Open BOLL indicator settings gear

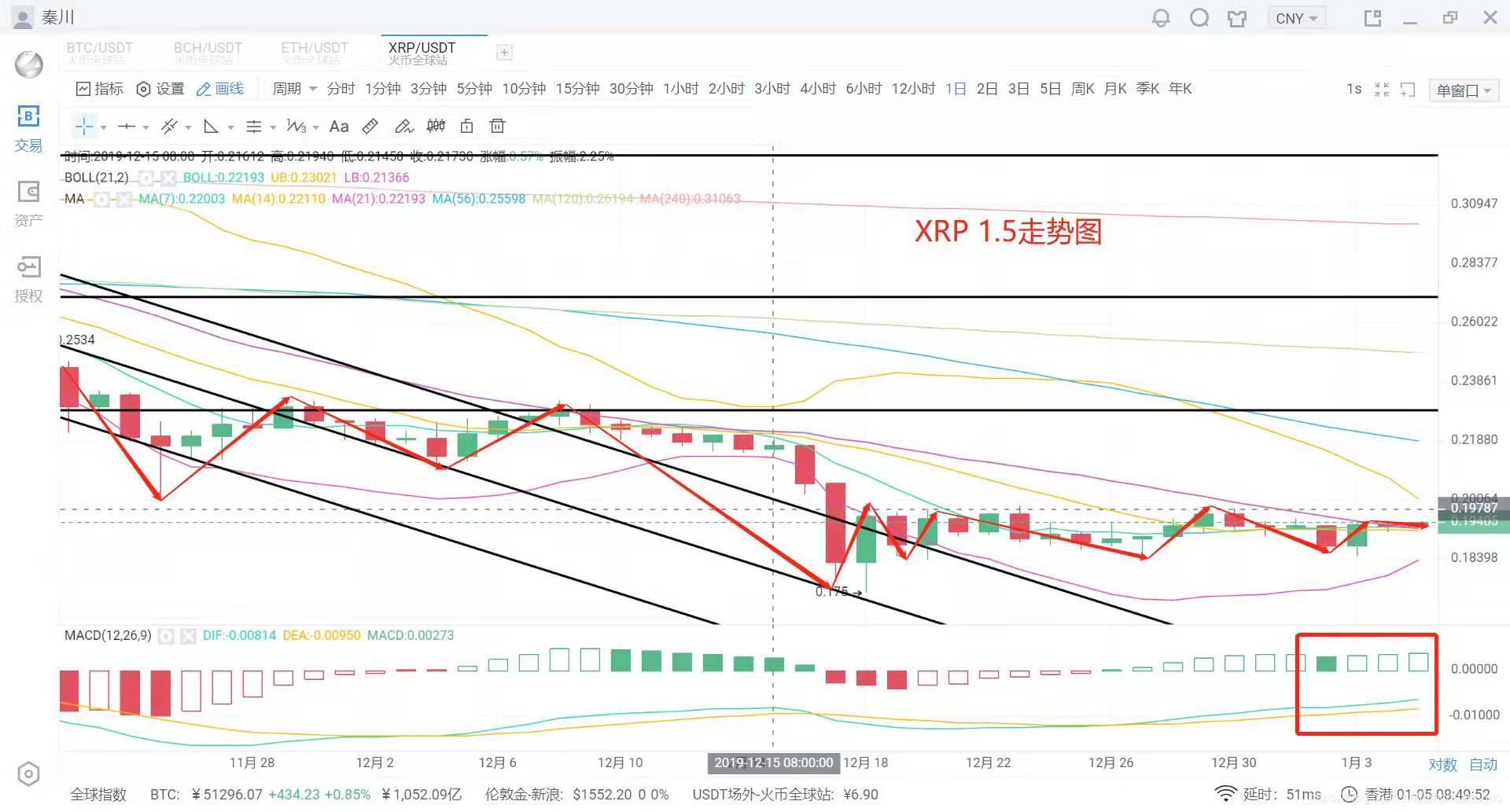pyautogui.click(x=146, y=178)
